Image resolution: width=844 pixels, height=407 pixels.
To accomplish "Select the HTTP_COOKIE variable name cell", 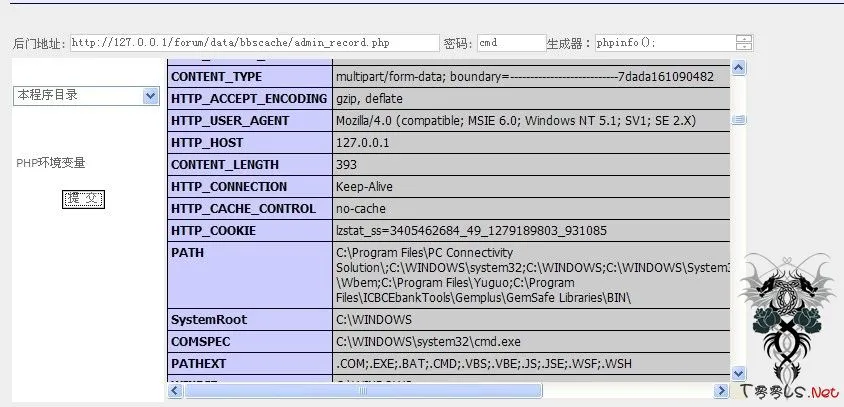I will (250, 230).
